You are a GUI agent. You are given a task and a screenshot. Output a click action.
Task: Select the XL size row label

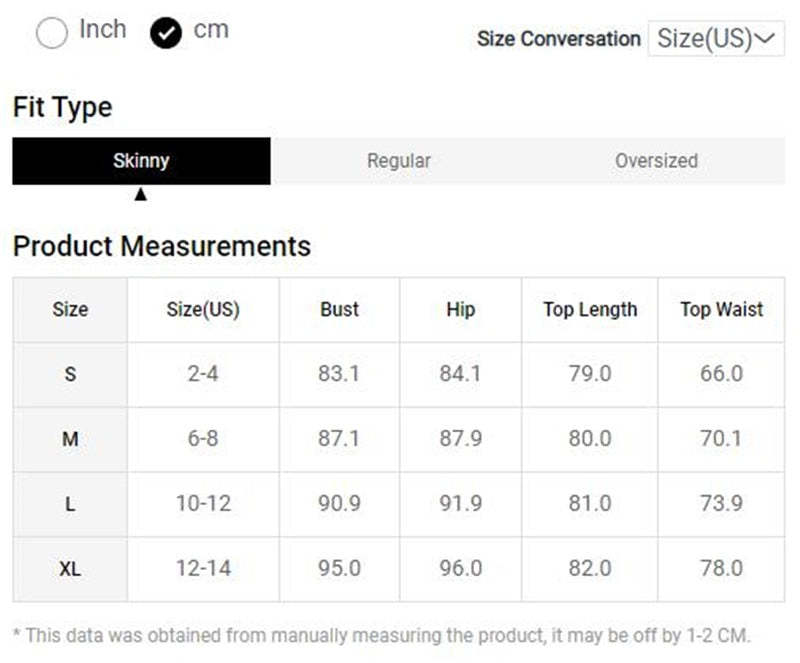point(70,569)
